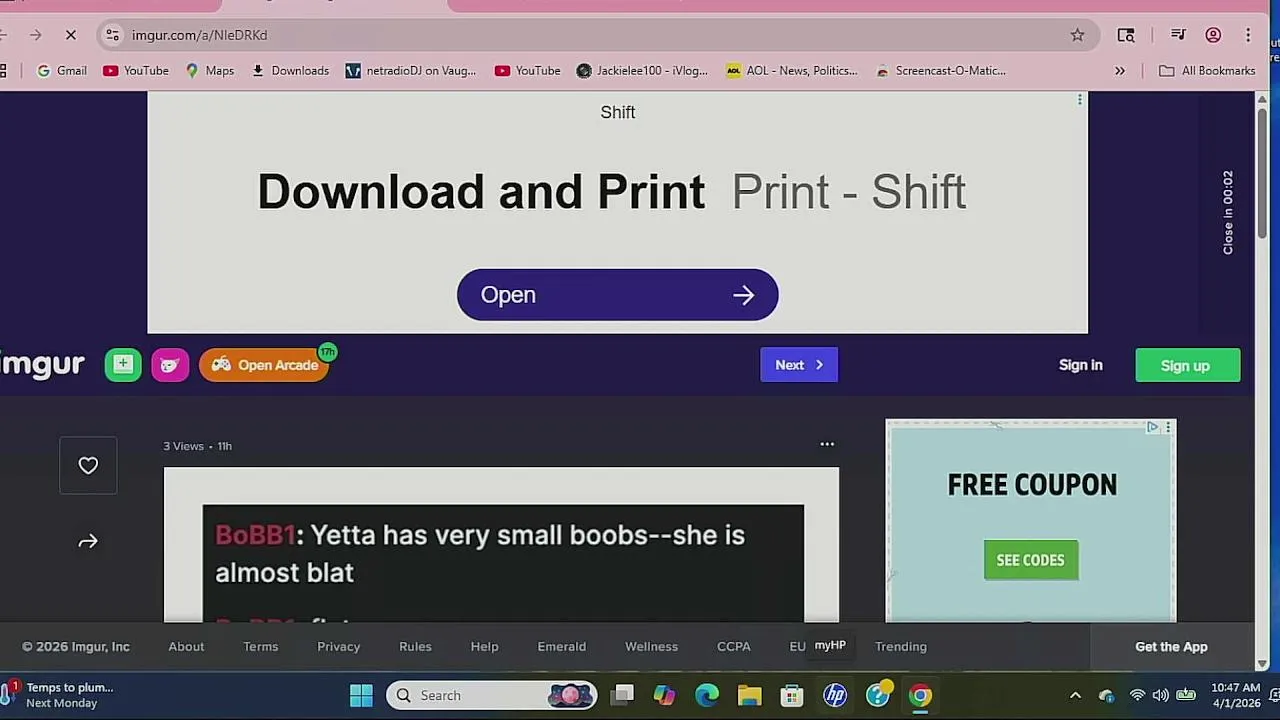Image resolution: width=1280 pixels, height=720 pixels.
Task: Open the Windows Start menu
Action: point(362,695)
